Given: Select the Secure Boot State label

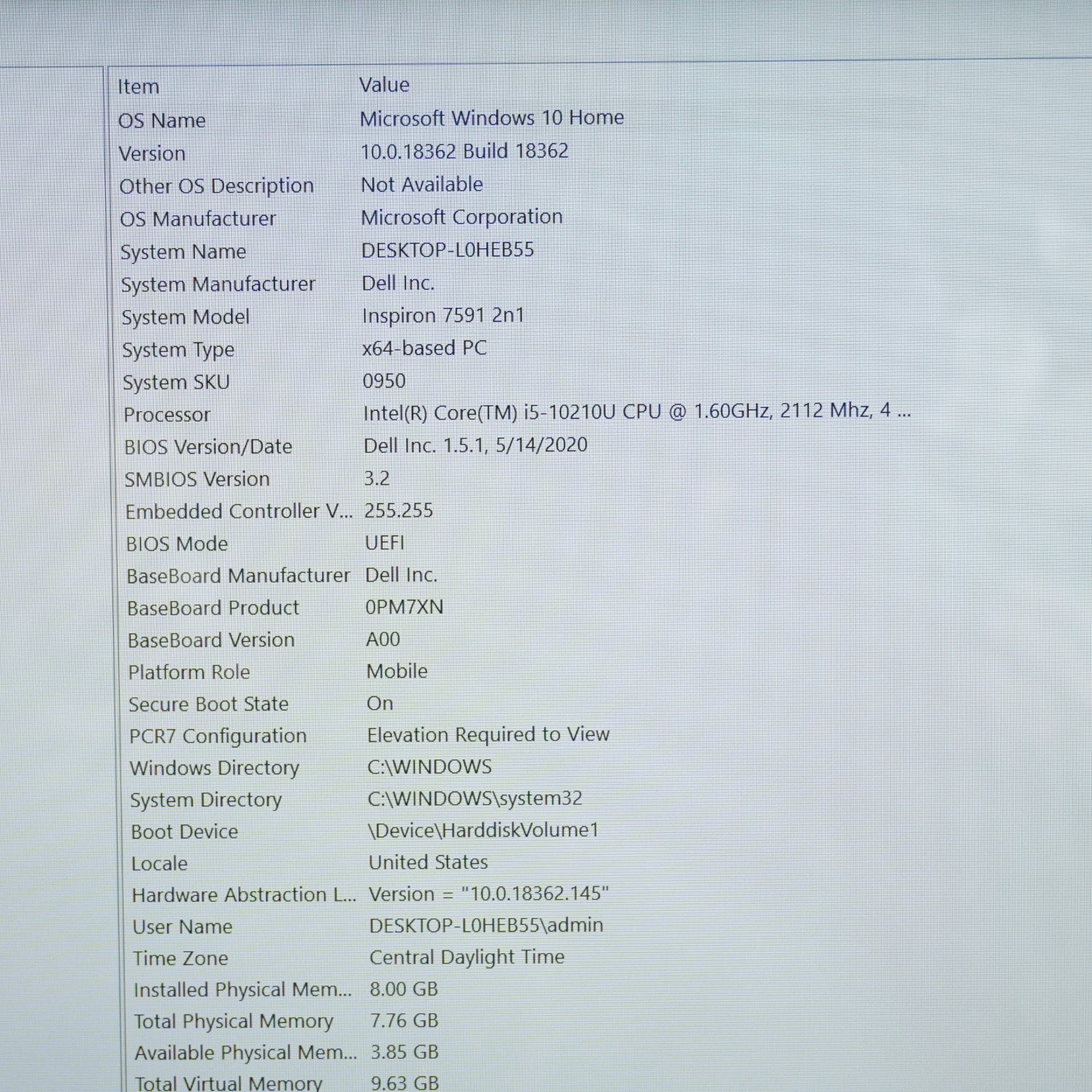Looking at the screenshot, I should coord(209,704).
